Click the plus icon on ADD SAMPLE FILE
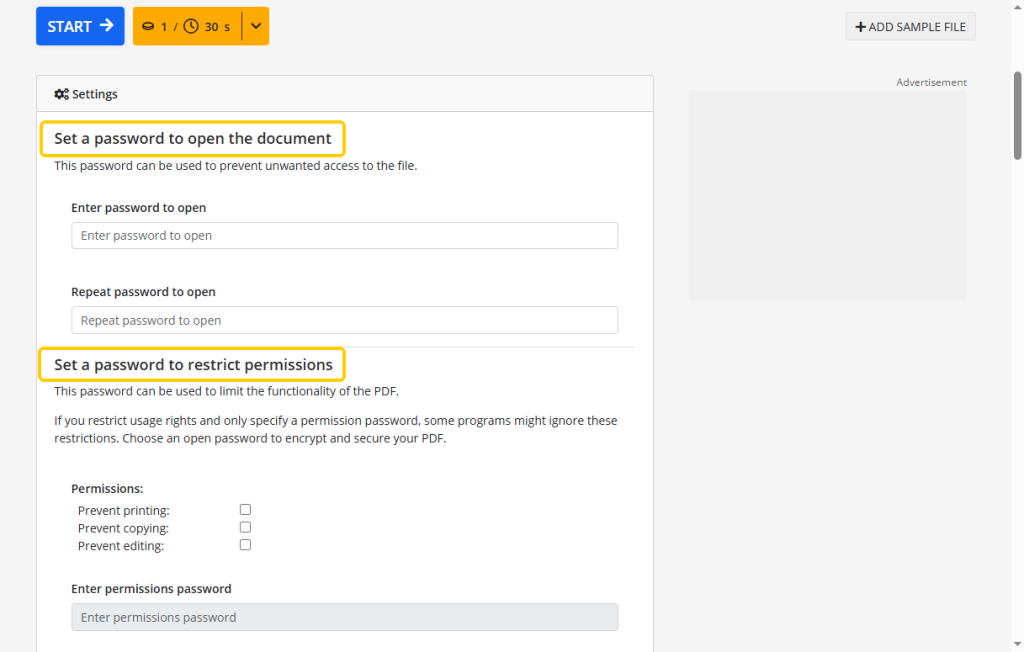The height and width of the screenshot is (652, 1024). click(860, 27)
